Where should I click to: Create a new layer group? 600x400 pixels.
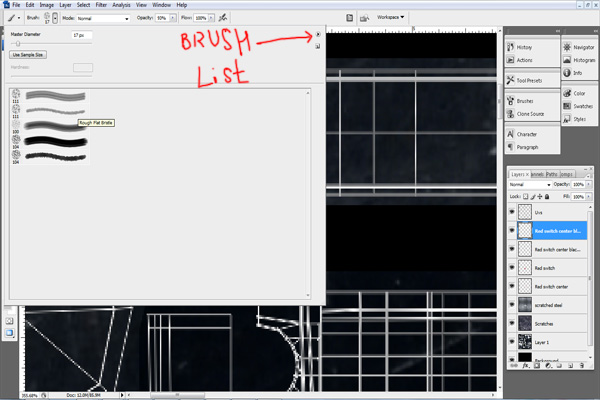click(x=559, y=366)
